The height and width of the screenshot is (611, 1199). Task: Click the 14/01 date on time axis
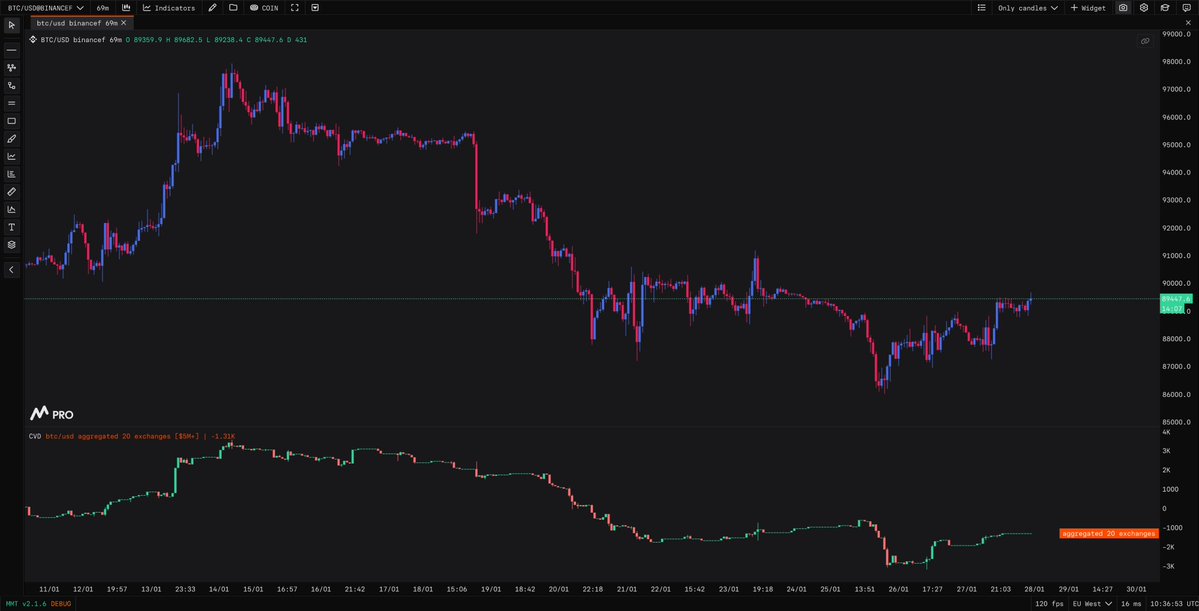219,590
